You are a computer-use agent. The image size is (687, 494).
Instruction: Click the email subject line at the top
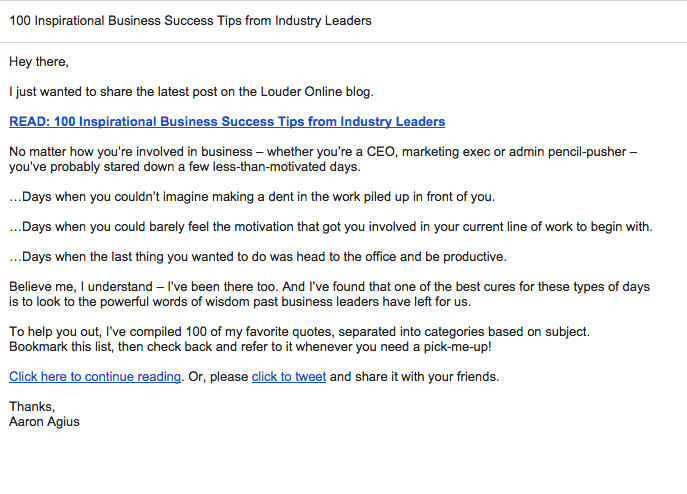(190, 21)
